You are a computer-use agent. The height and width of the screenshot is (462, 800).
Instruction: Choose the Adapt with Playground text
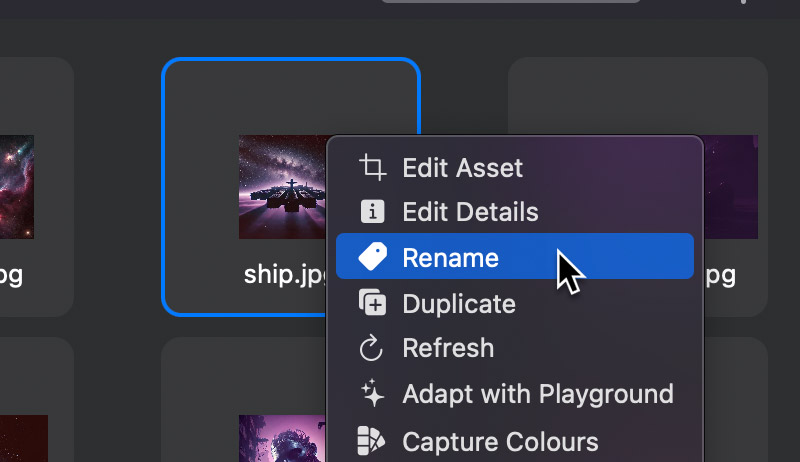537,394
